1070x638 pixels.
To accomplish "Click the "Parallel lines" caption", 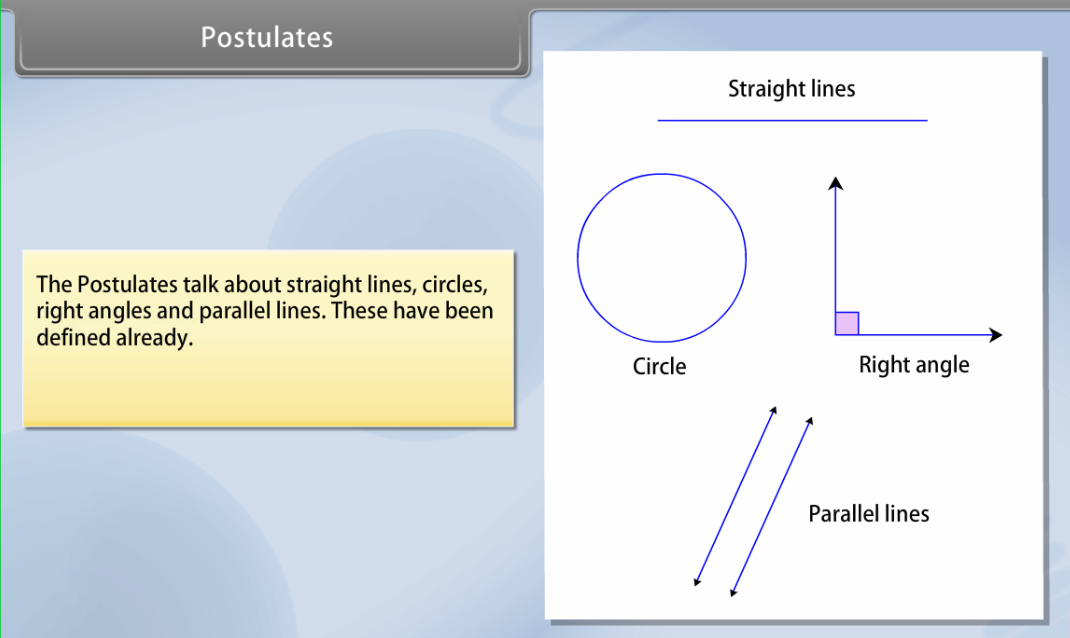I will coord(868,514).
